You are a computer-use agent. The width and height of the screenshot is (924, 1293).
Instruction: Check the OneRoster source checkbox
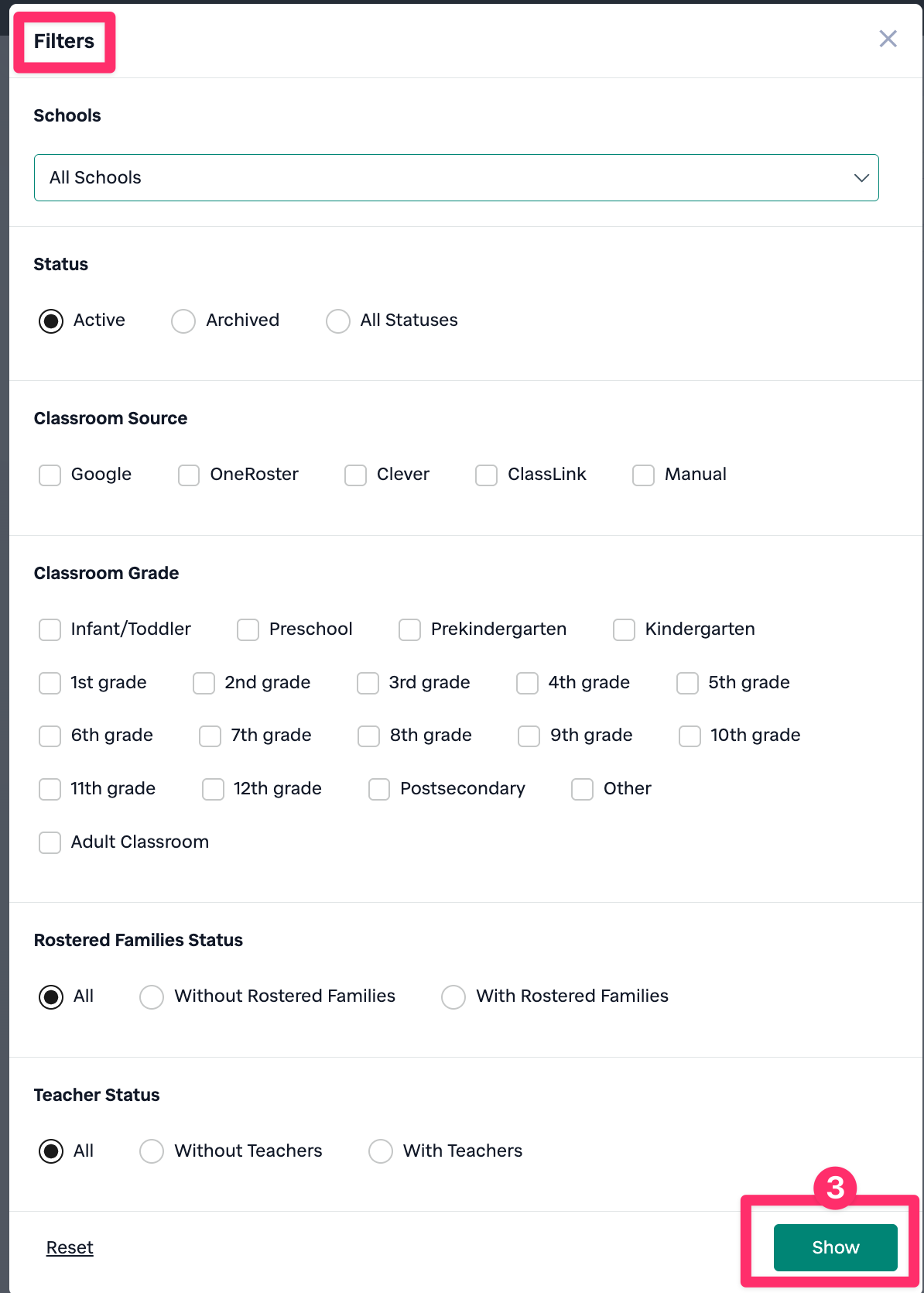[189, 475]
